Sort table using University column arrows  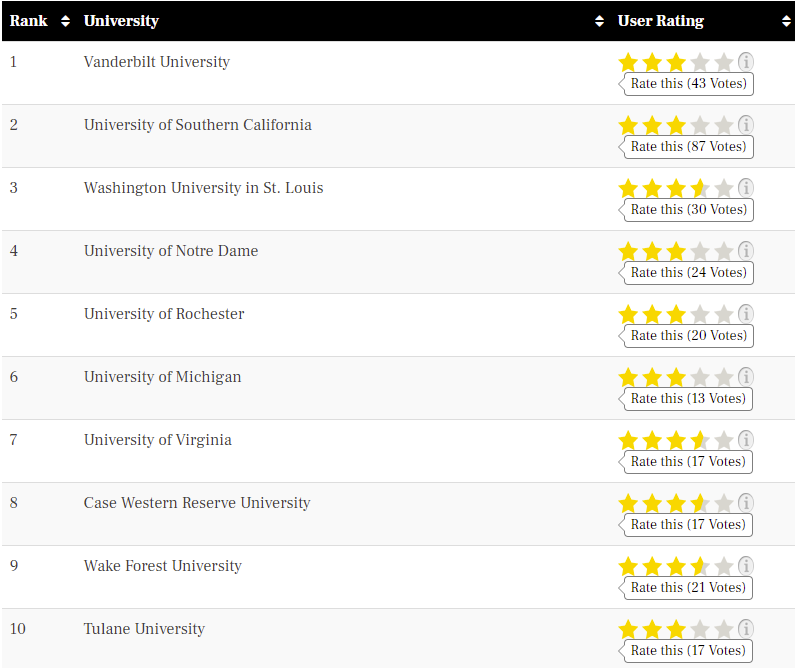coord(599,21)
